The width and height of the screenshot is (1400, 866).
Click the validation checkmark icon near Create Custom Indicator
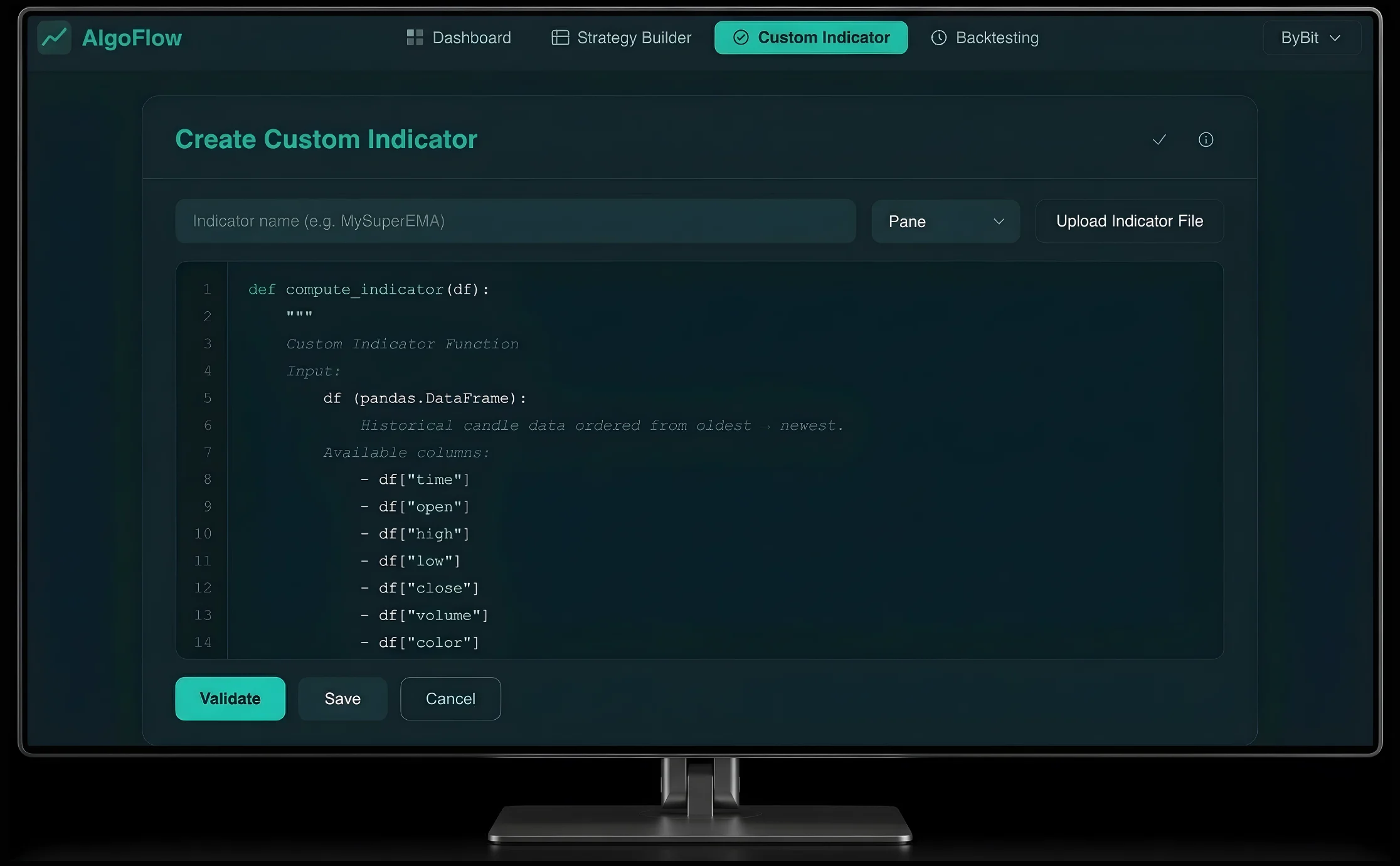[1159, 139]
